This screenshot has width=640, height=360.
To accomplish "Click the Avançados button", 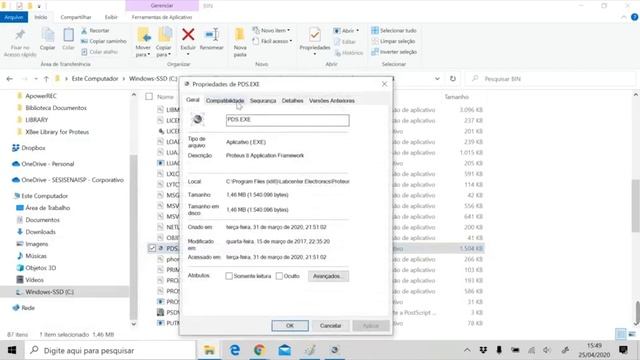I will [x=328, y=276].
